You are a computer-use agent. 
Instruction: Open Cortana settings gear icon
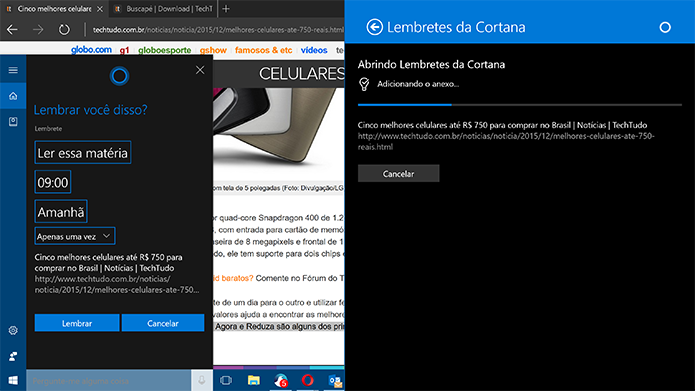(13, 330)
